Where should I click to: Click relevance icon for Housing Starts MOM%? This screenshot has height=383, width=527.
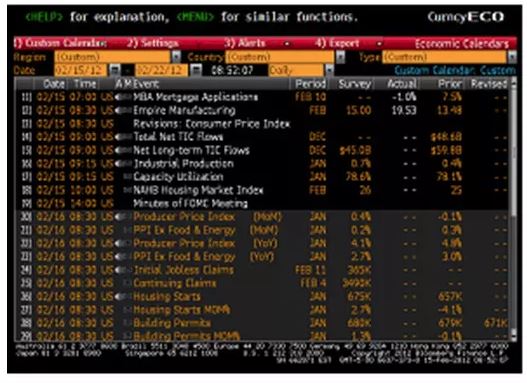click(127, 310)
